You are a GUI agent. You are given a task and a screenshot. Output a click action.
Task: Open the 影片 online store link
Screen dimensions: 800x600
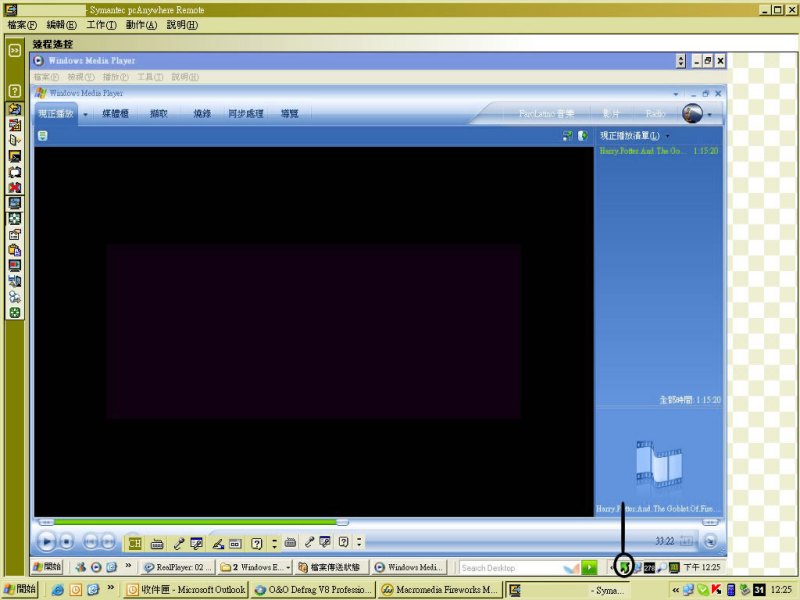(611, 114)
